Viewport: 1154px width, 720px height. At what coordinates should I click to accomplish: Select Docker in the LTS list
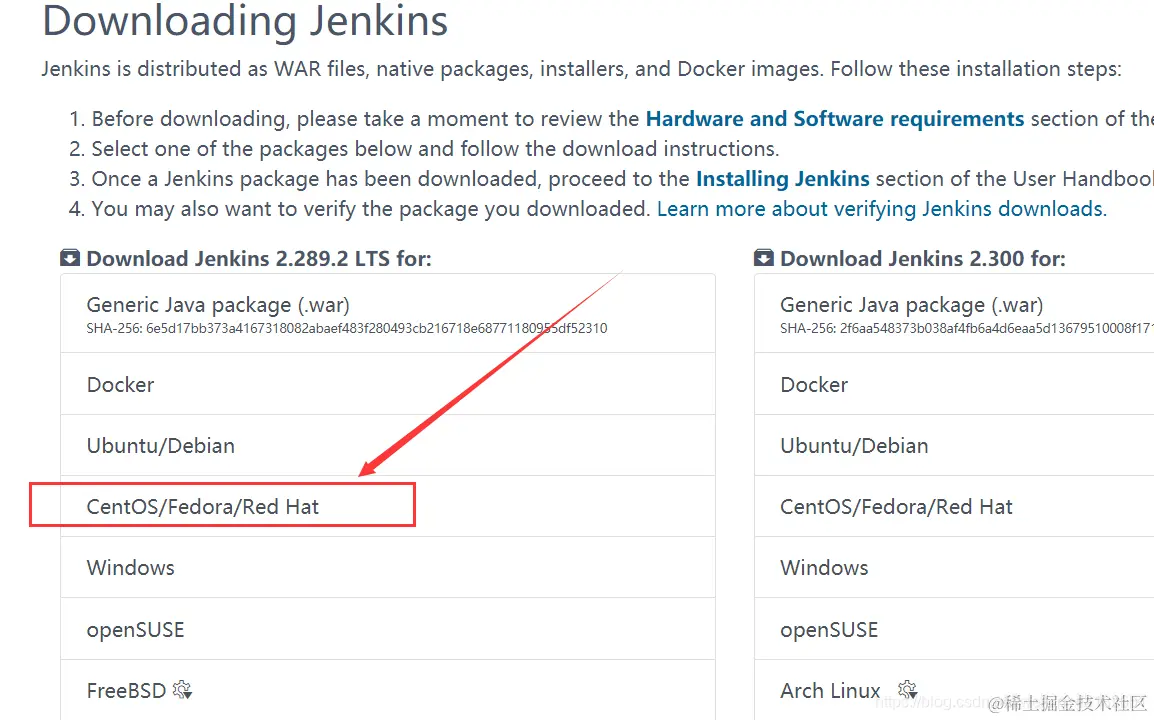coord(388,384)
